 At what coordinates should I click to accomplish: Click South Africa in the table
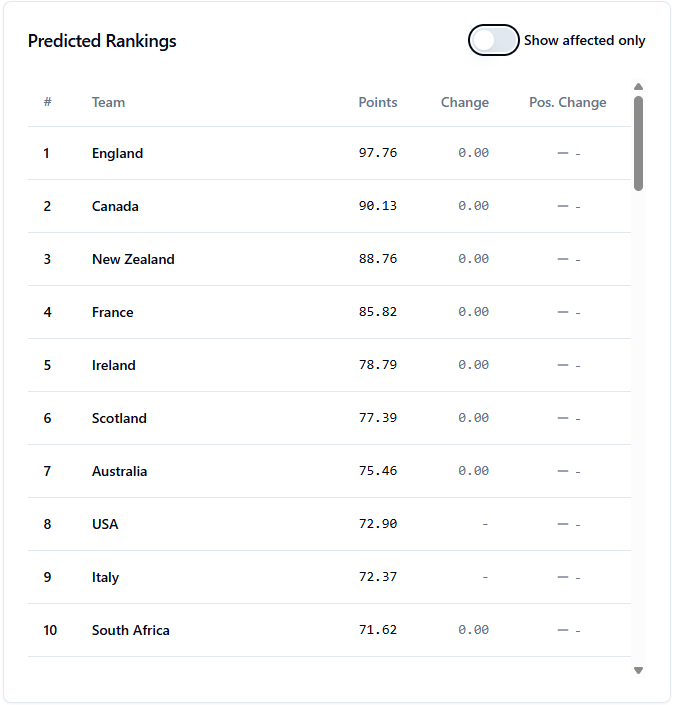(130, 630)
